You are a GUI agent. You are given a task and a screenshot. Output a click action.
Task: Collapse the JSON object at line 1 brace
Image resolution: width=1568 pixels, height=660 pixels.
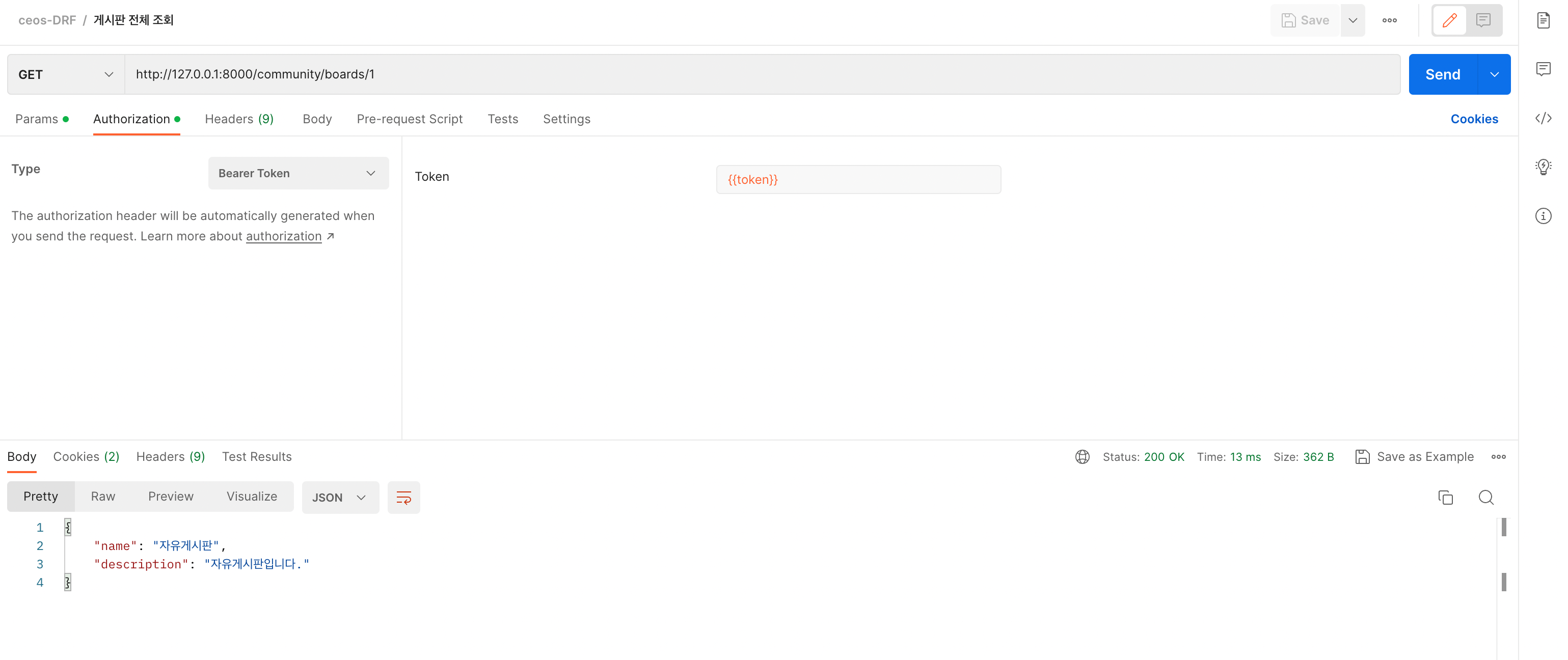point(68,528)
